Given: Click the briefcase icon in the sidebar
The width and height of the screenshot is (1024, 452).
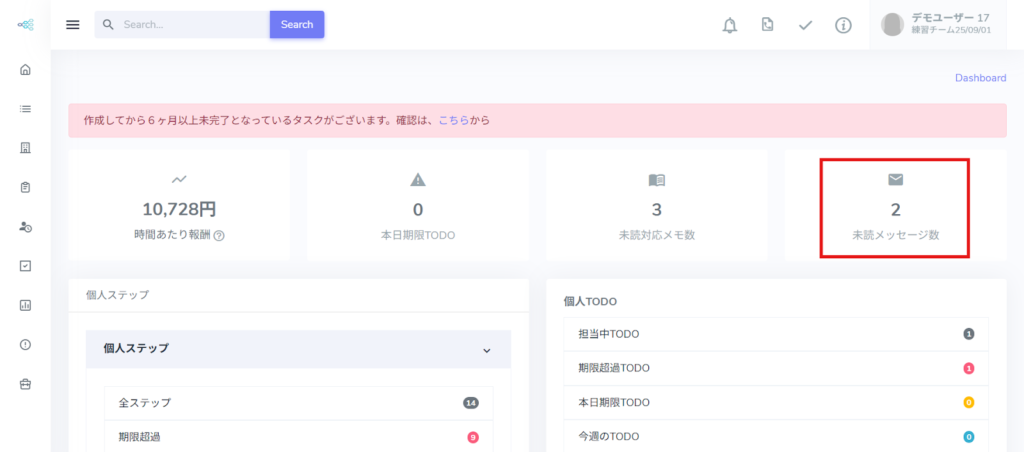Looking at the screenshot, I should click(25, 383).
